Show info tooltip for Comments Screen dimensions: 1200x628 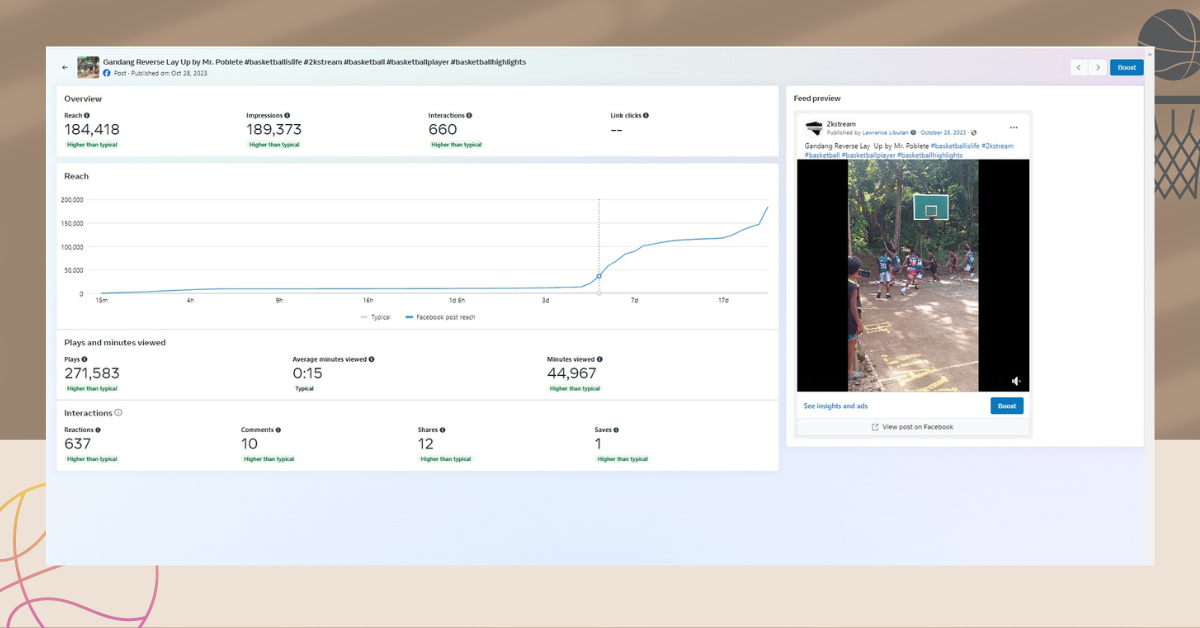point(278,430)
